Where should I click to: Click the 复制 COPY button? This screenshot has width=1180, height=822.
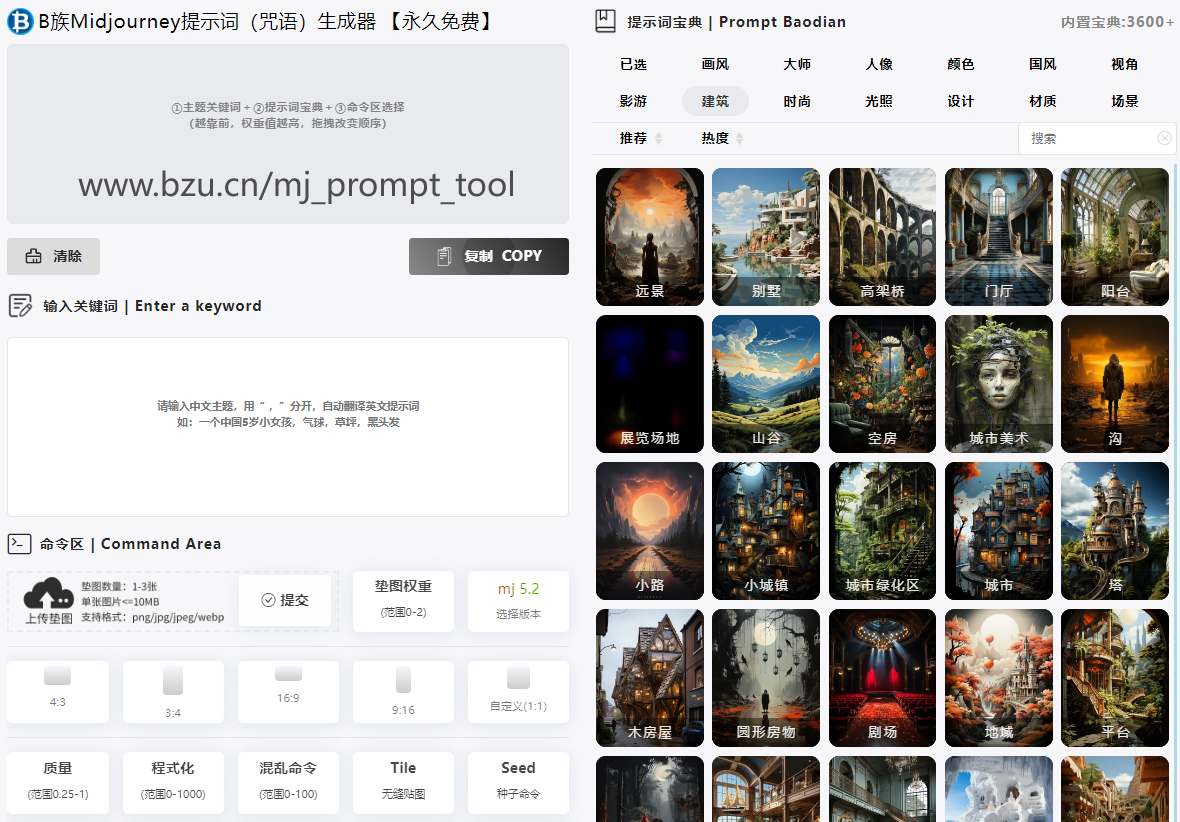point(489,257)
